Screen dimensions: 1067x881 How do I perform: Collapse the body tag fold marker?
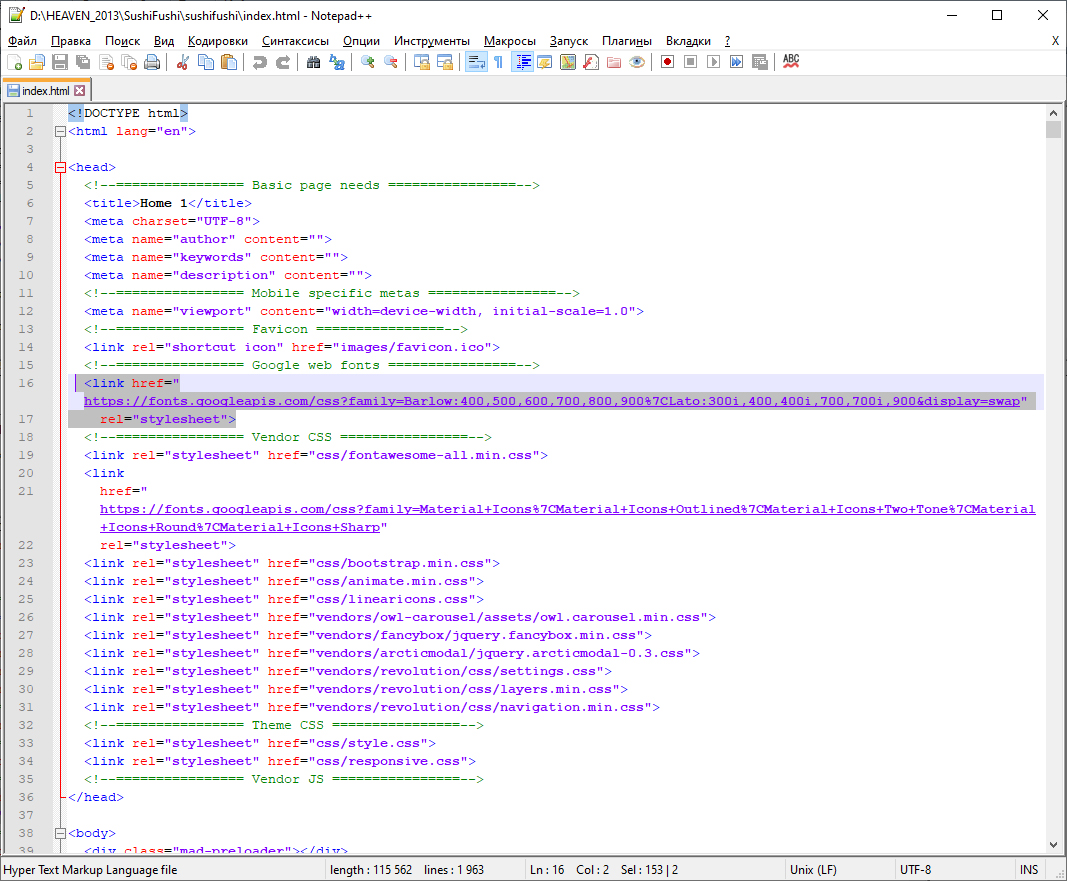60,834
